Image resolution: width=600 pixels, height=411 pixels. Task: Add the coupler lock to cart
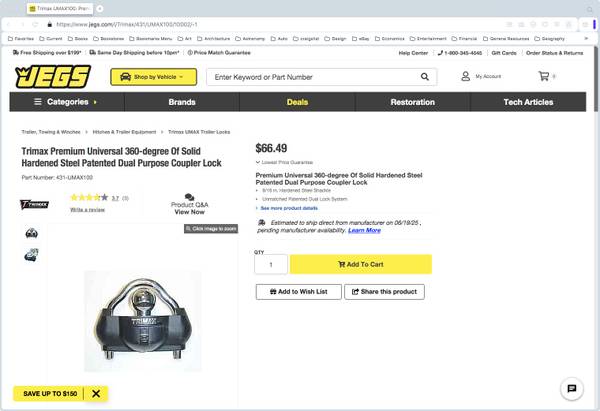(x=360, y=264)
